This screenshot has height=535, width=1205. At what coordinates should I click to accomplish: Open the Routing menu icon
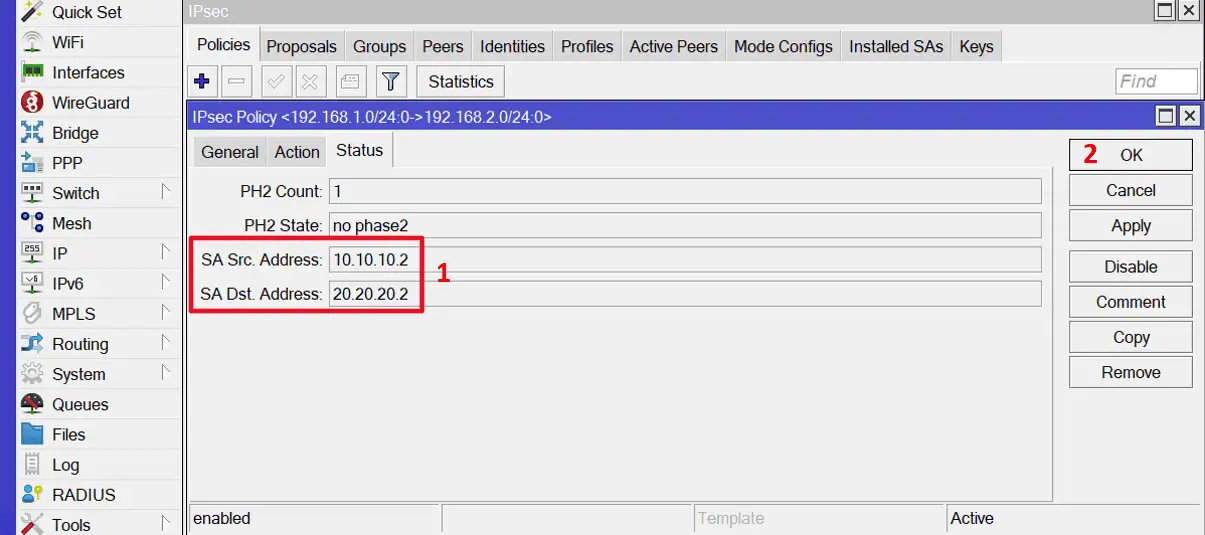point(33,344)
